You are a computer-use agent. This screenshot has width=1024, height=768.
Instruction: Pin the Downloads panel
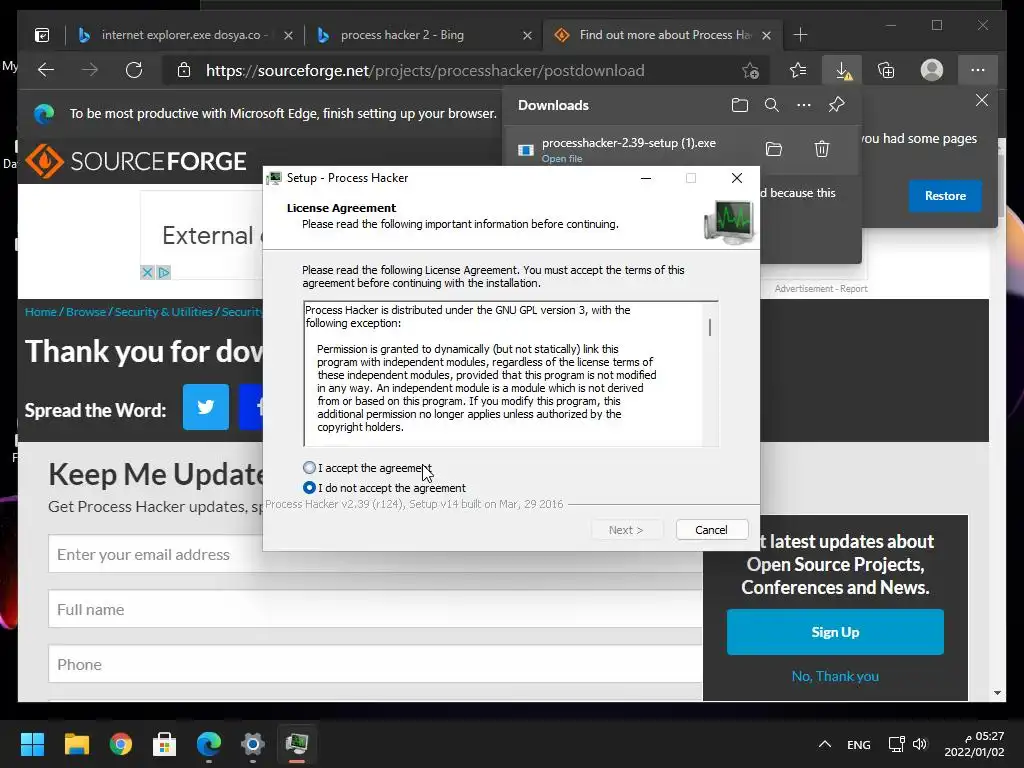pyautogui.click(x=837, y=105)
